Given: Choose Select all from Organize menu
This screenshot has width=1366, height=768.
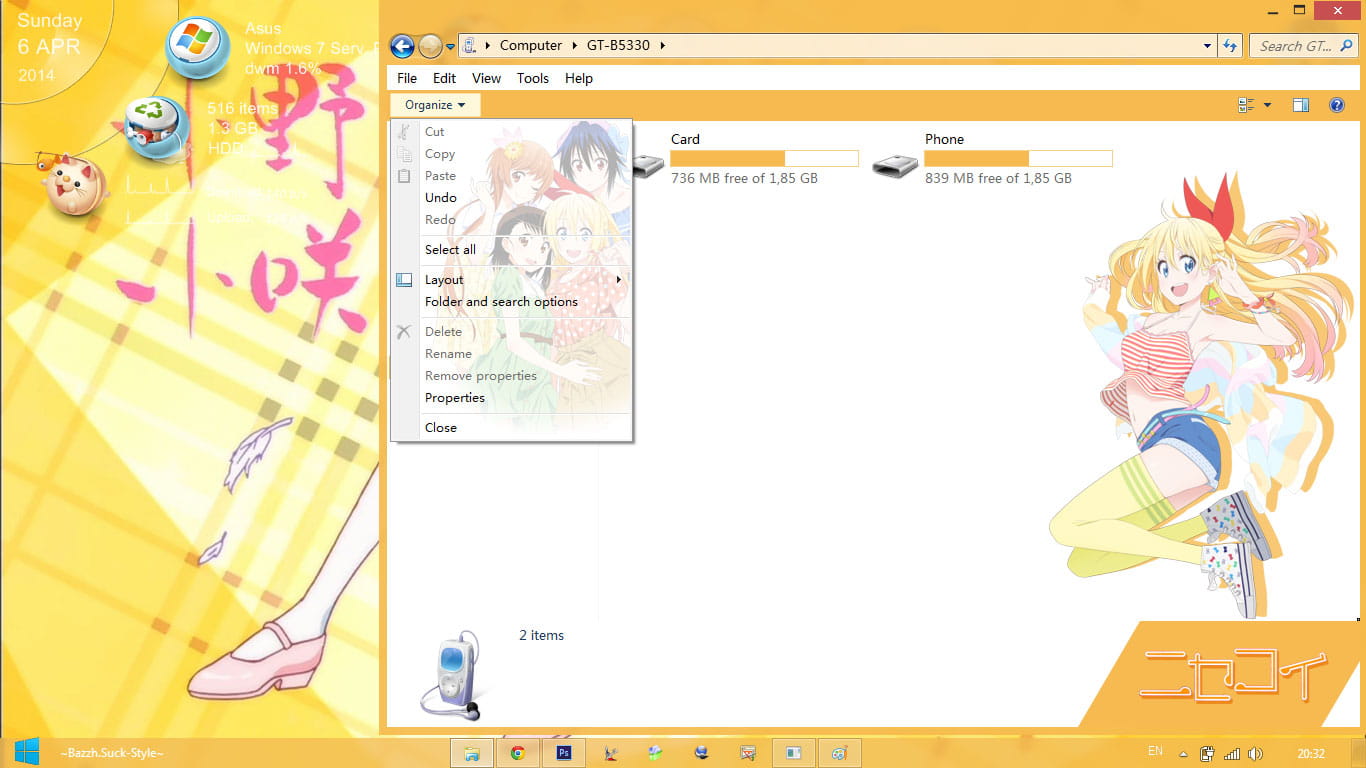Looking at the screenshot, I should [450, 250].
